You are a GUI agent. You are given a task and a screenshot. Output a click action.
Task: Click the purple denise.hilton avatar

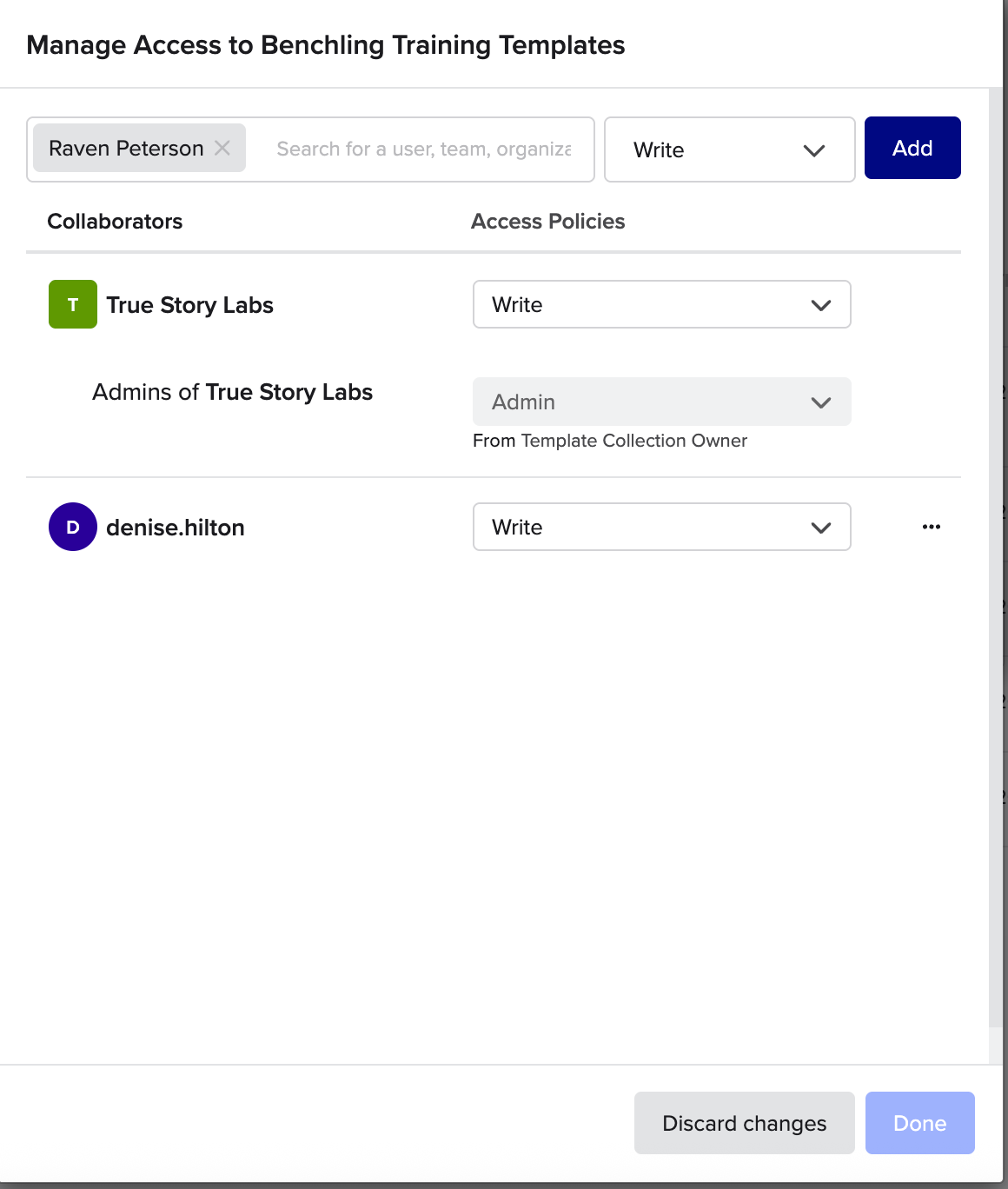point(73,528)
